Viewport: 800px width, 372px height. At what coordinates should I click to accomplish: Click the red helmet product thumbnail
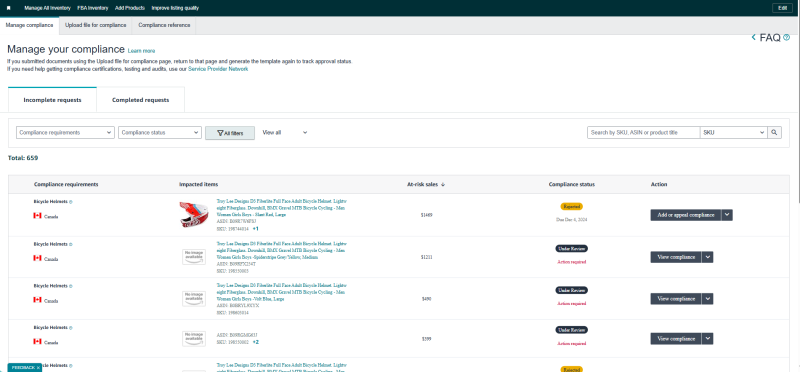pyautogui.click(x=193, y=215)
